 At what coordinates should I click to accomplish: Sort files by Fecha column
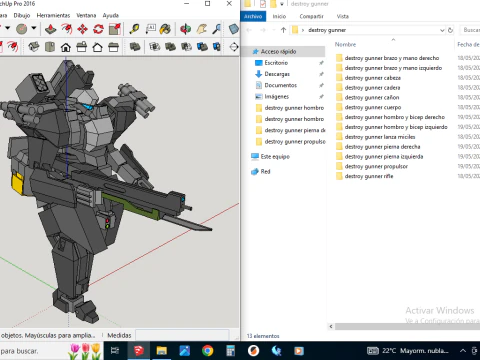pos(468,44)
